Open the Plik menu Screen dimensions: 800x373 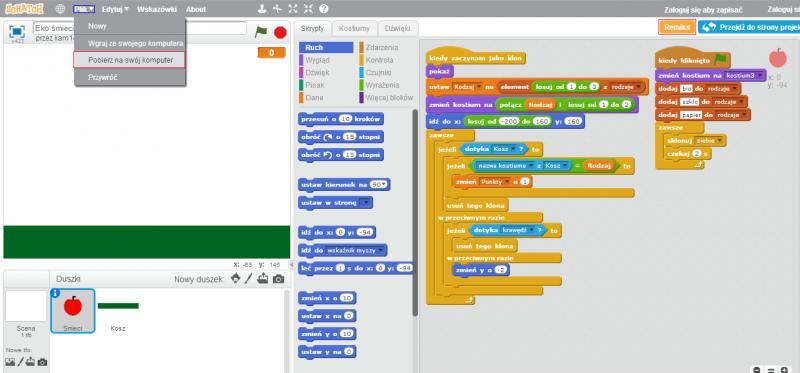click(x=84, y=9)
